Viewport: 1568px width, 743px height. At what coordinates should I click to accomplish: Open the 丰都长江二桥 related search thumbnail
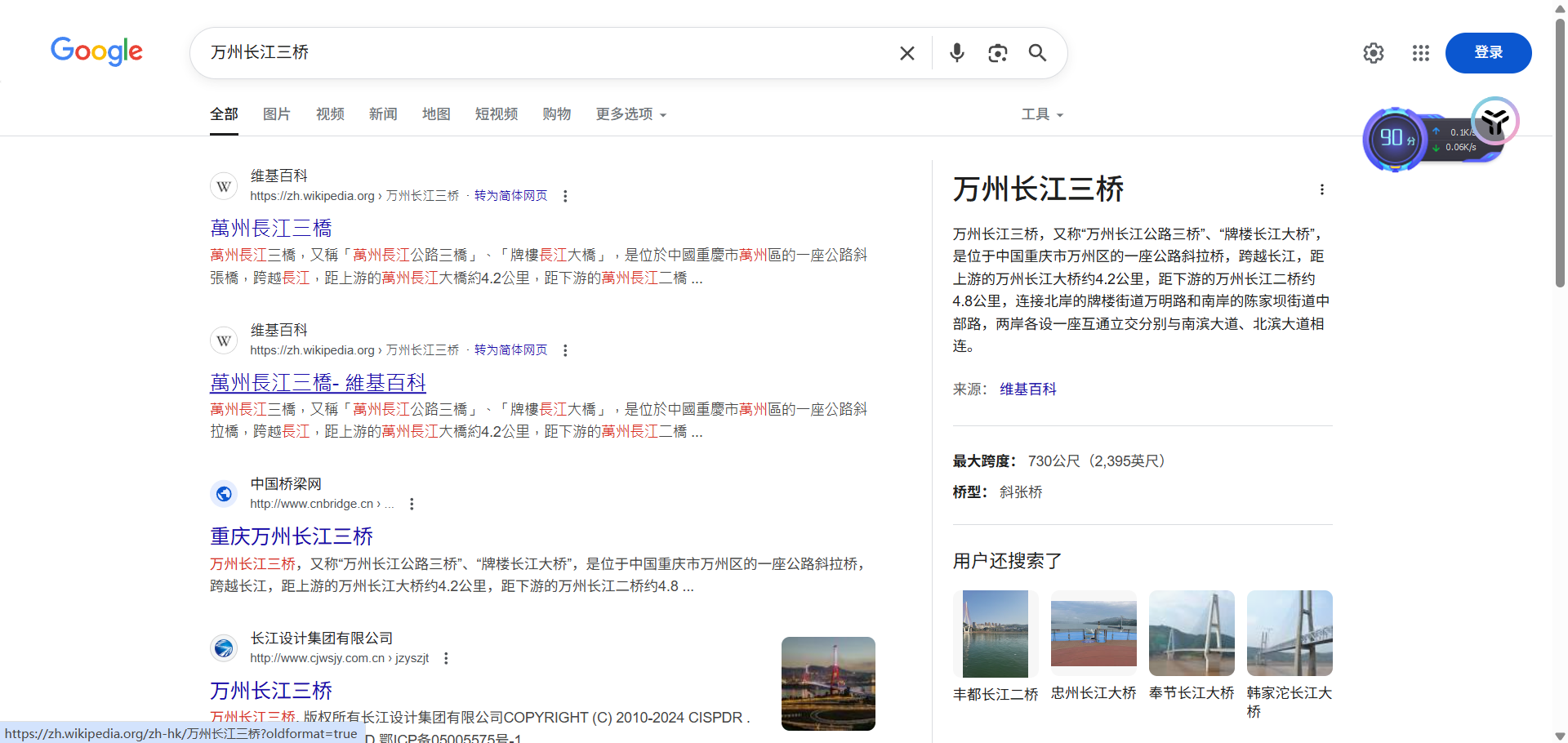(x=995, y=634)
